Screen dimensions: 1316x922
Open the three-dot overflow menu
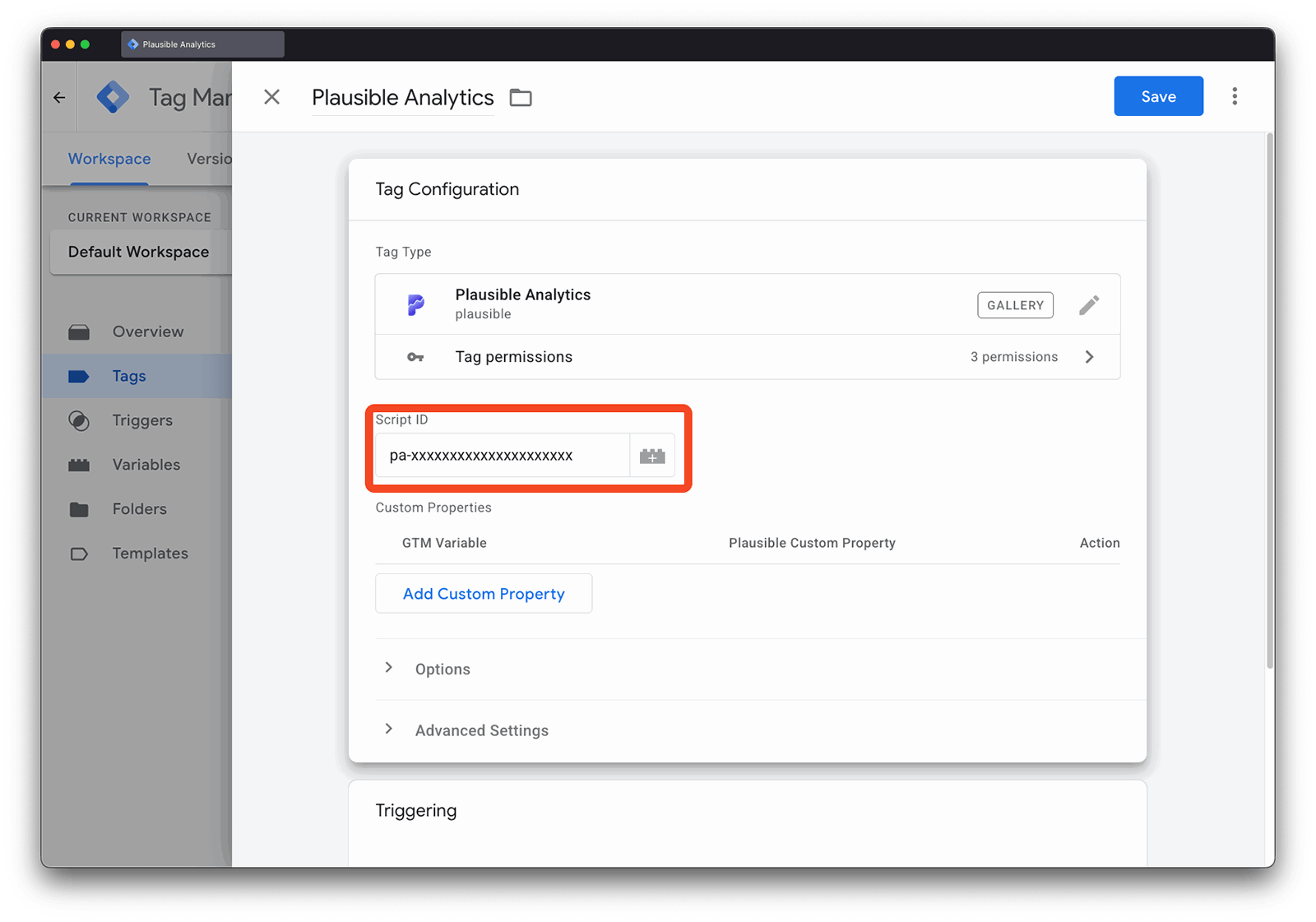pos(1235,95)
